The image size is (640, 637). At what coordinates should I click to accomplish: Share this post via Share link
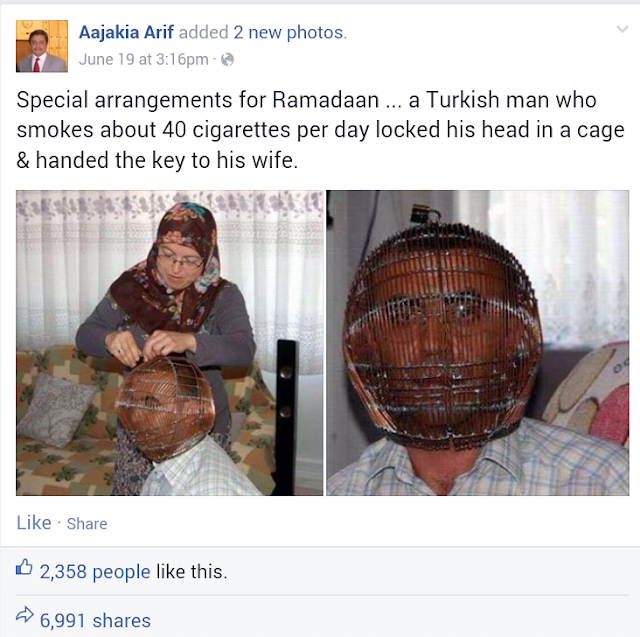coord(87,524)
